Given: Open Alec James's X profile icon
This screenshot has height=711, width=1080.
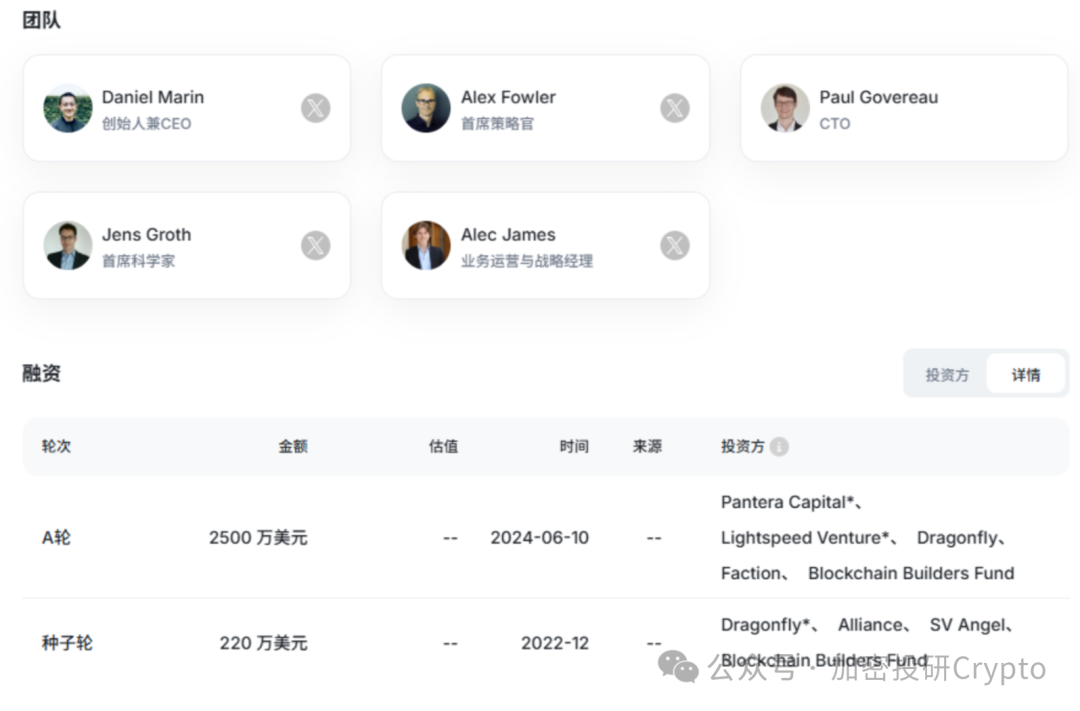Looking at the screenshot, I should [x=675, y=245].
